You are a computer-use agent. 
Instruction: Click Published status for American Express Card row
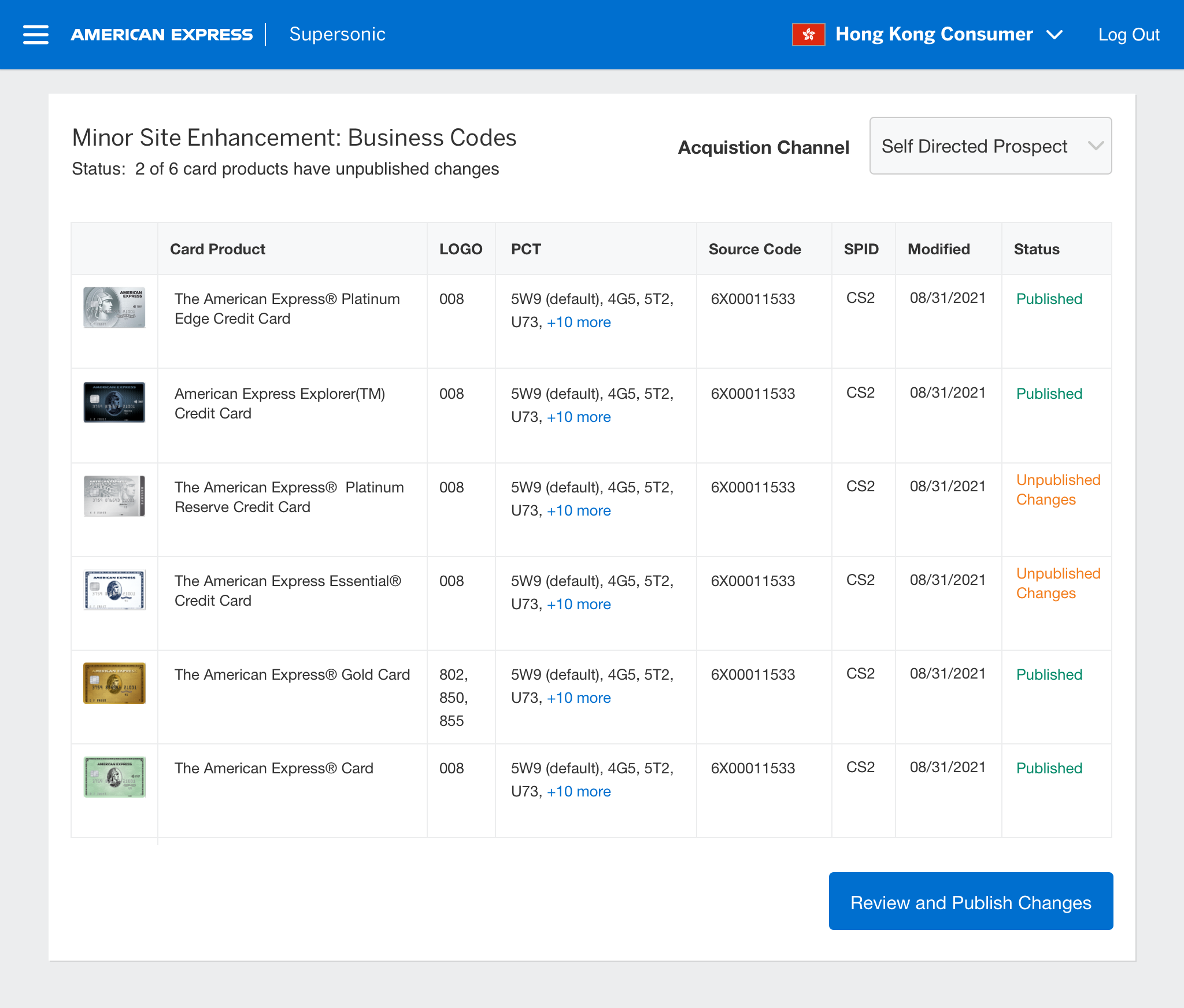pos(1049,768)
